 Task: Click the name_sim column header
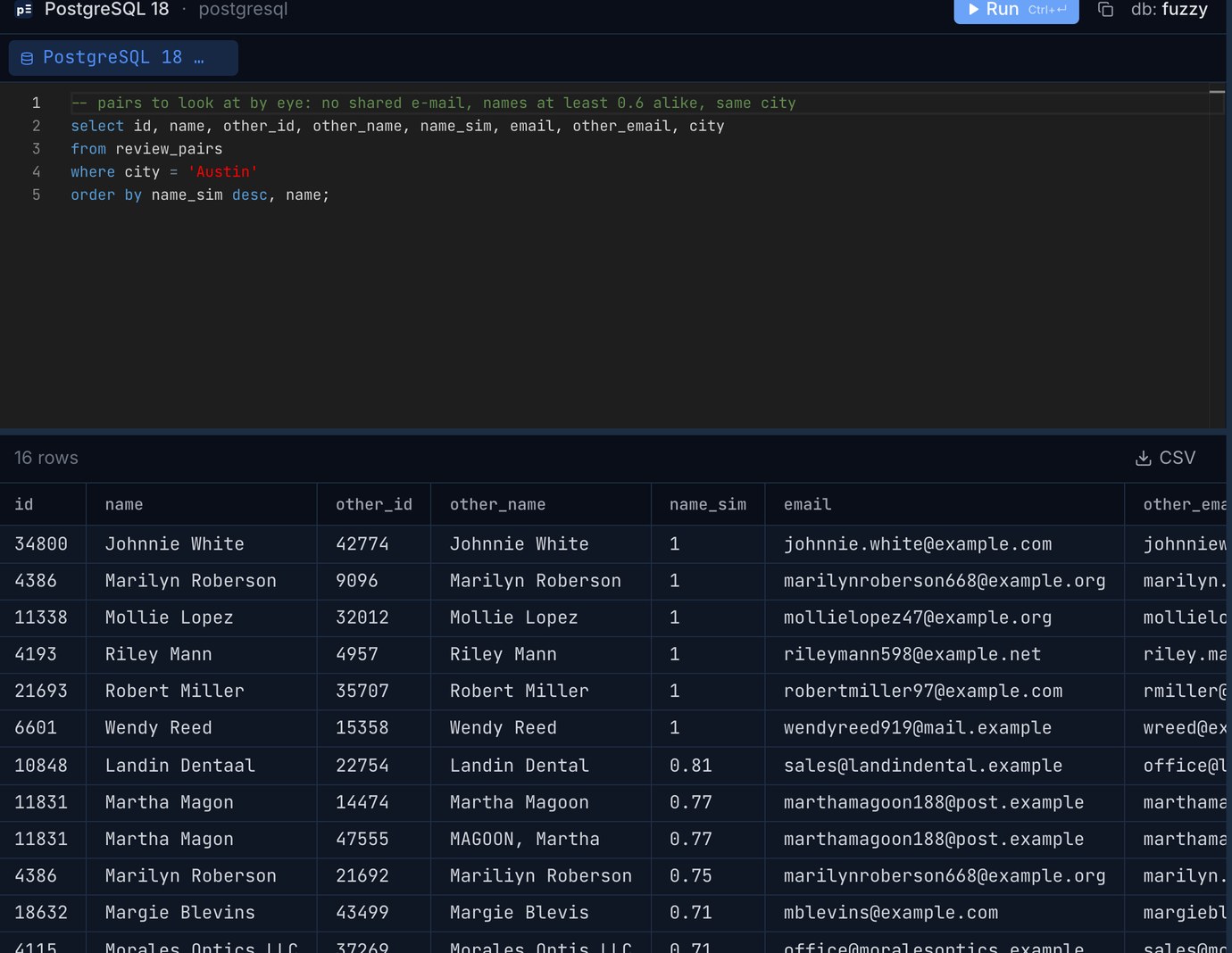708,504
